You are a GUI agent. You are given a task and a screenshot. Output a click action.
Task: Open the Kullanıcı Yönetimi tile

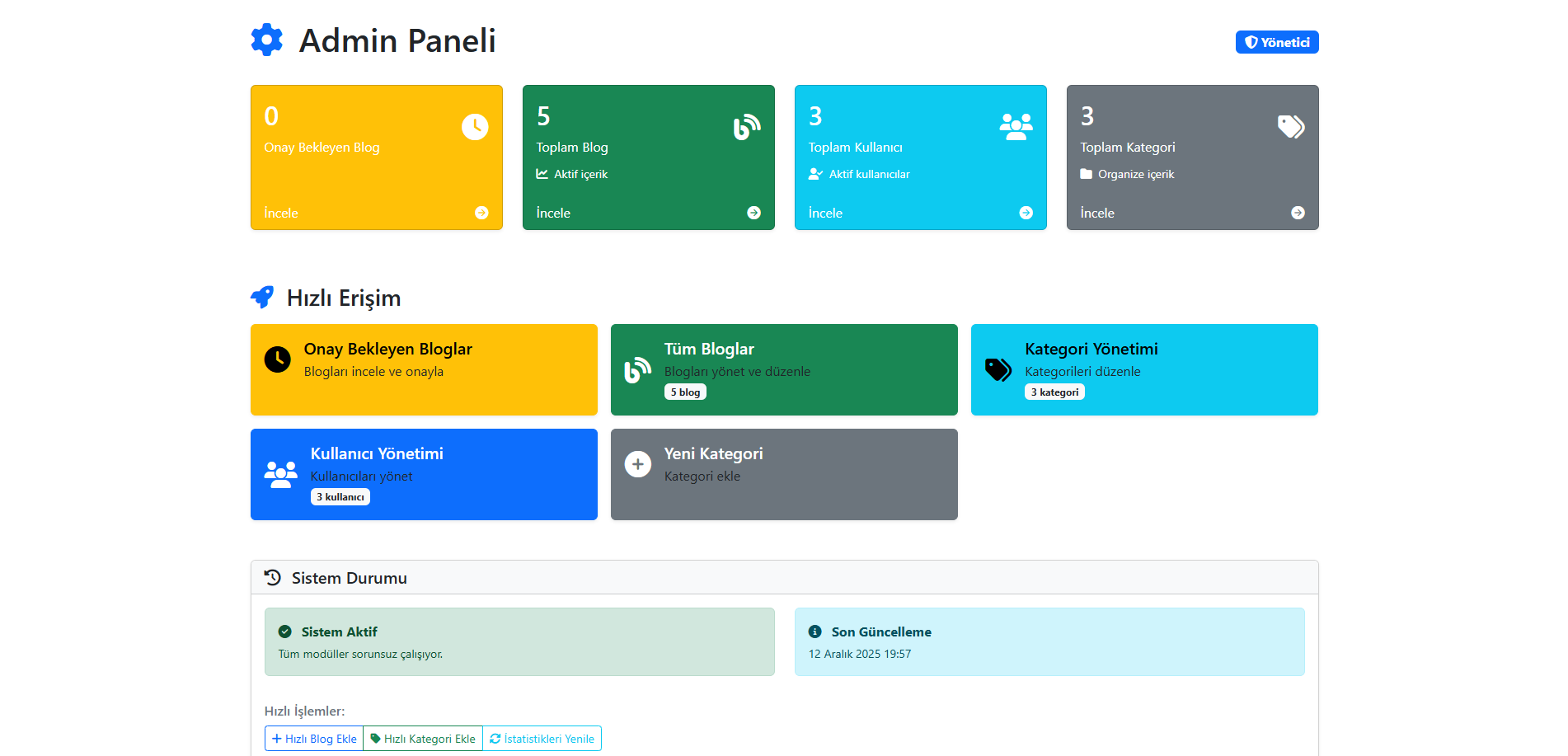coord(424,474)
